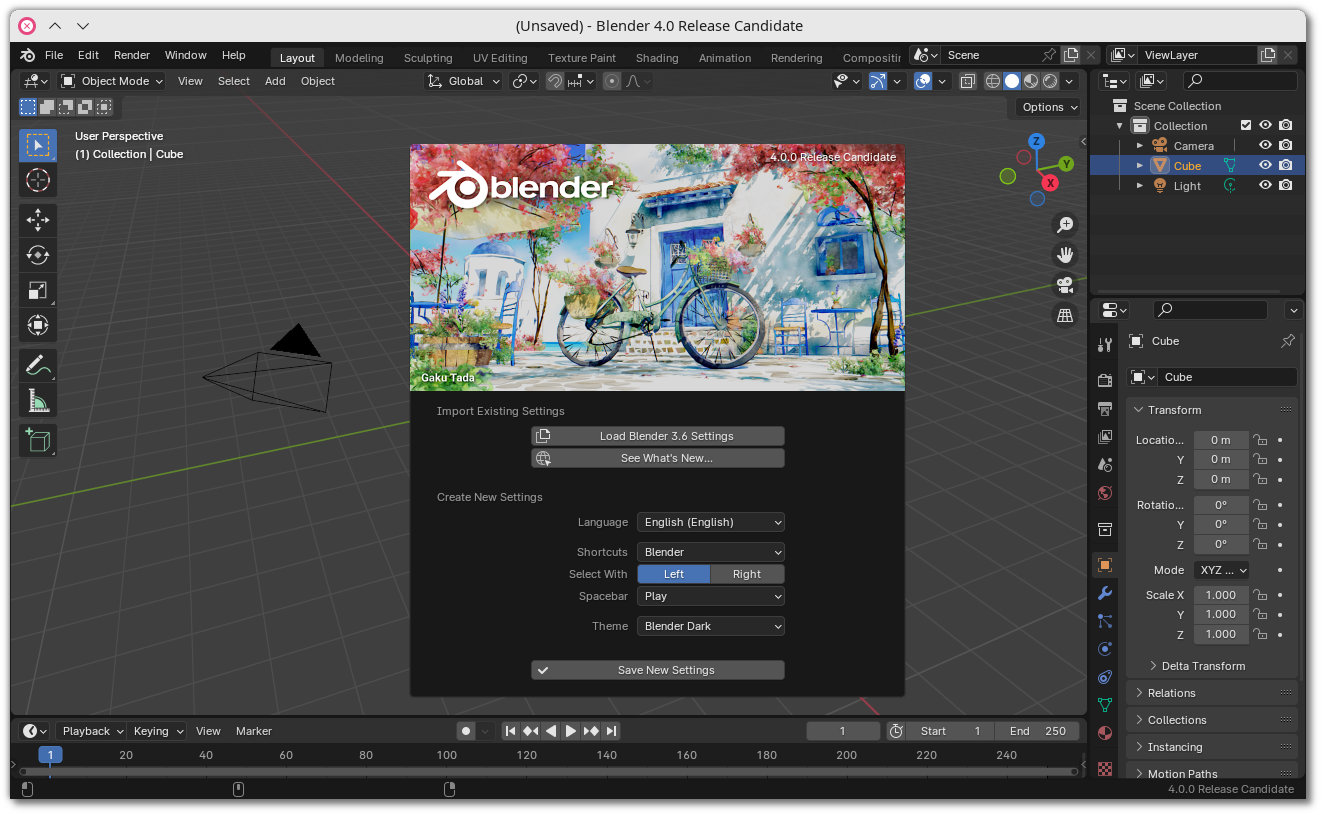This screenshot has height=815, width=1322.
Task: Open the rotation Mode XYZ dropdown
Action: [x=1221, y=570]
